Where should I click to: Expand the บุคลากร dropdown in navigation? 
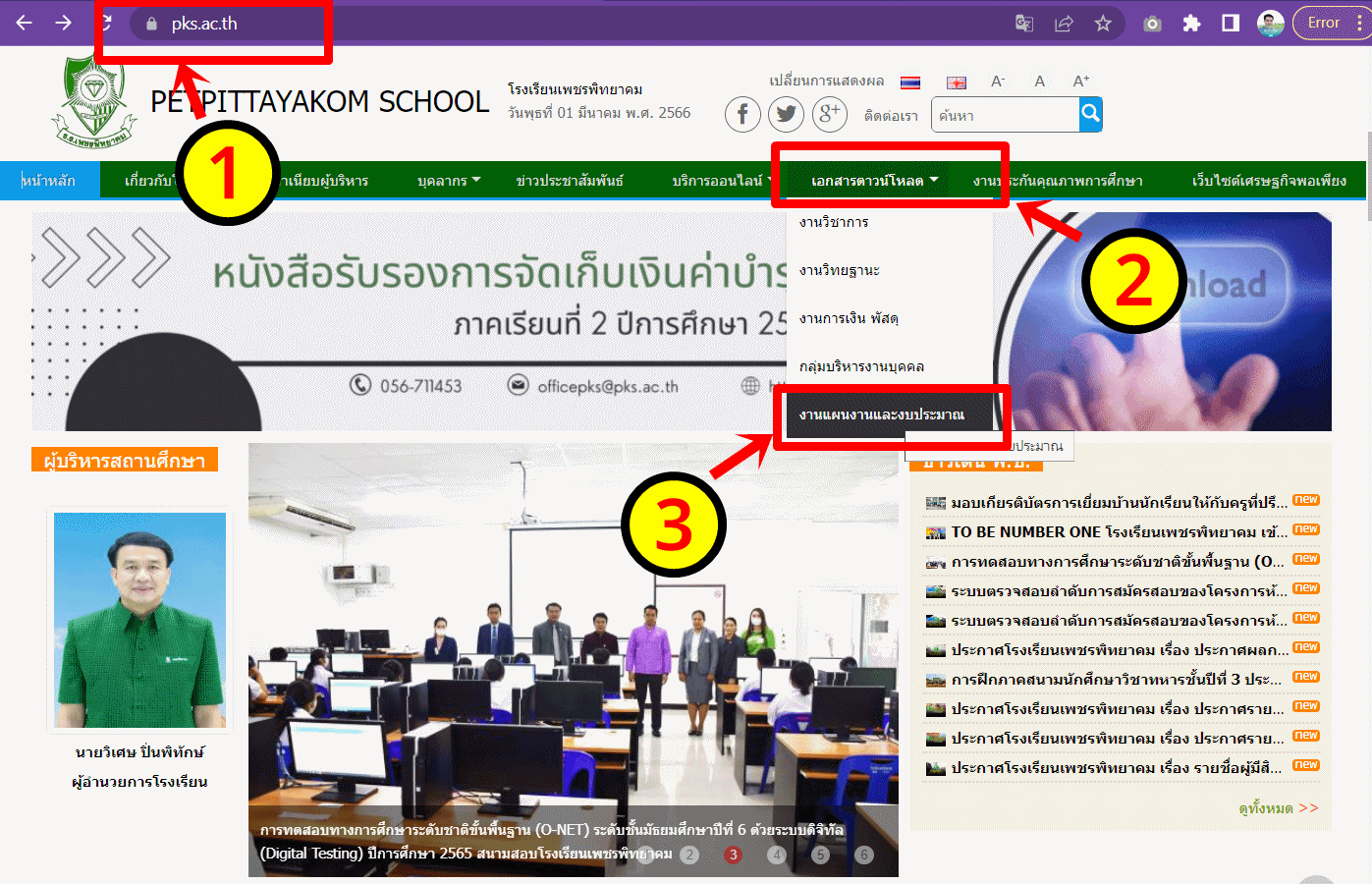[x=449, y=181]
